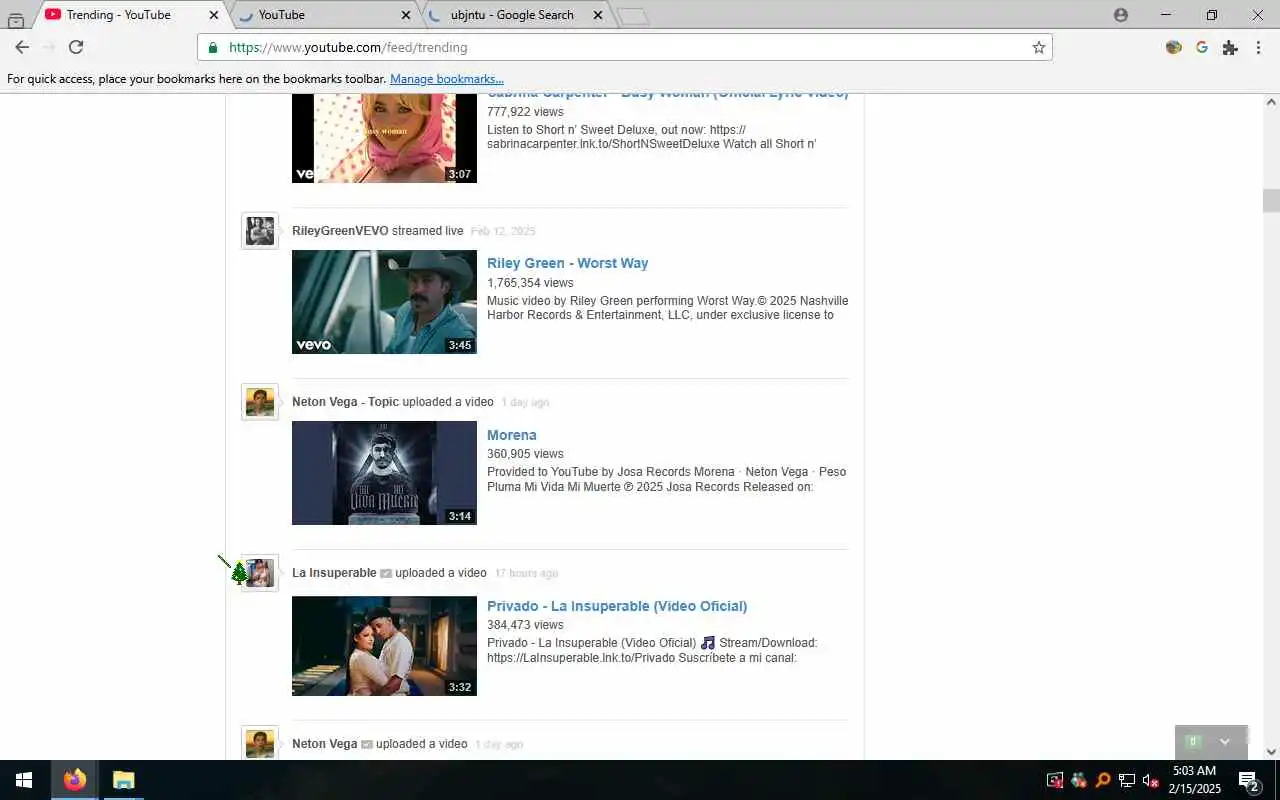Image resolution: width=1280 pixels, height=800 pixels.
Task: Click the Feb 12, 2025 timestamp
Action: coord(503,231)
